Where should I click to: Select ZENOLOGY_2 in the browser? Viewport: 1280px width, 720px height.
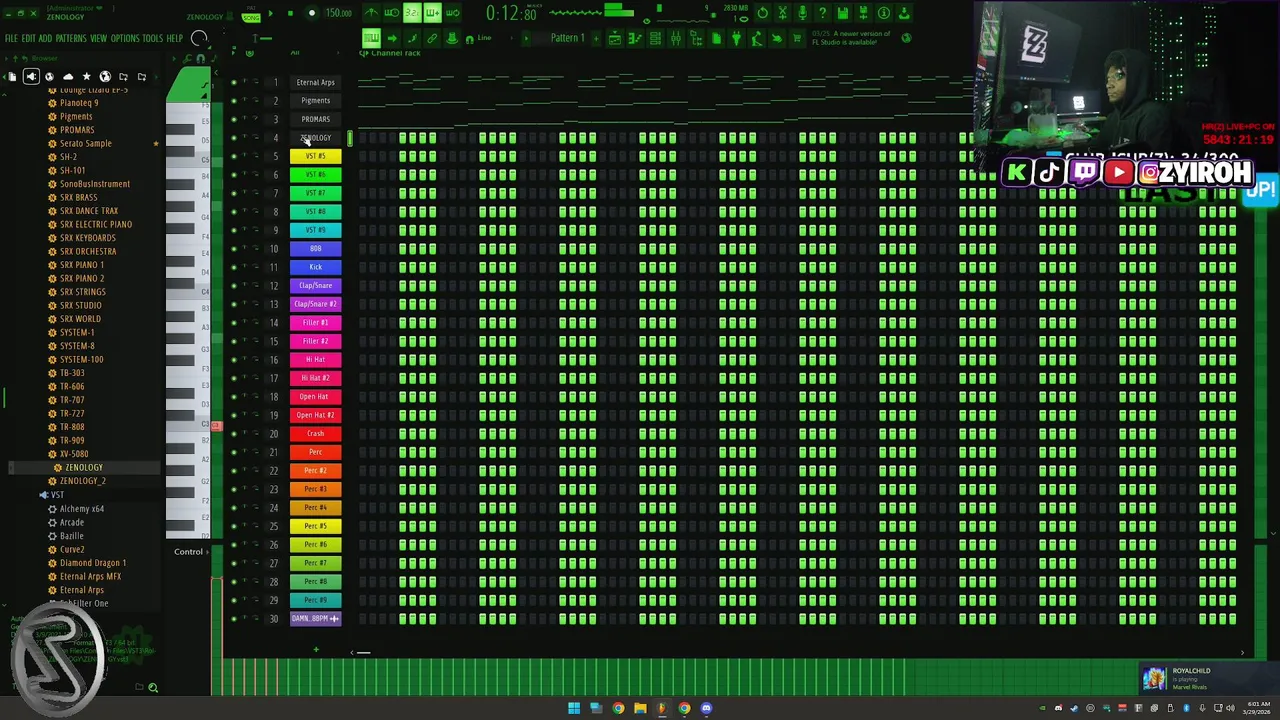tap(82, 481)
